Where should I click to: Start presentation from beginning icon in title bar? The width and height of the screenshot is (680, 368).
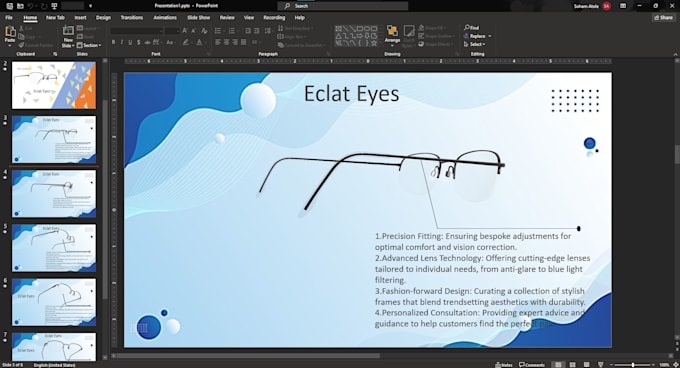pos(55,6)
